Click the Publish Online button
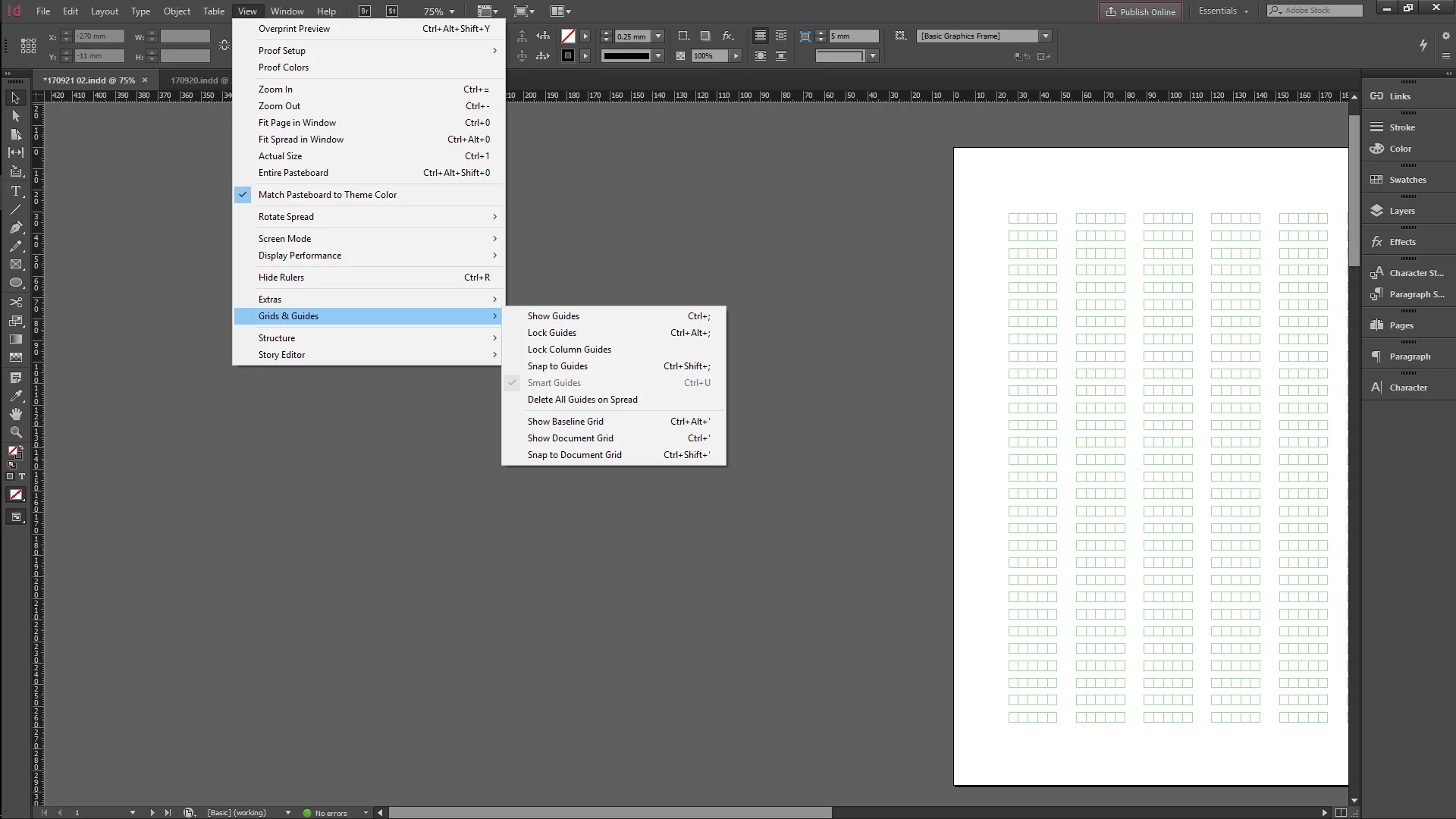 pyautogui.click(x=1140, y=11)
